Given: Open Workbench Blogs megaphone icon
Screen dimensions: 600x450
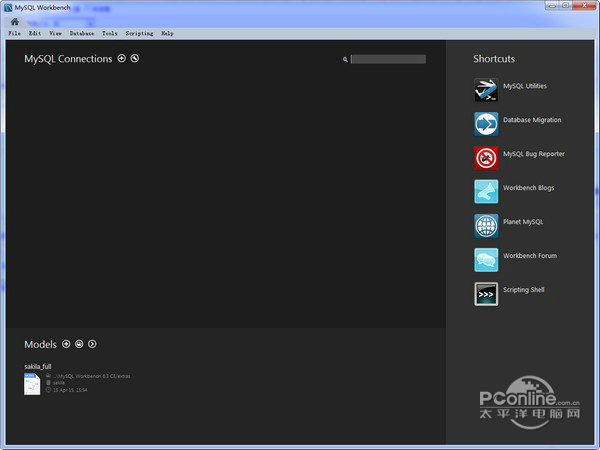Looking at the screenshot, I should (x=486, y=192).
